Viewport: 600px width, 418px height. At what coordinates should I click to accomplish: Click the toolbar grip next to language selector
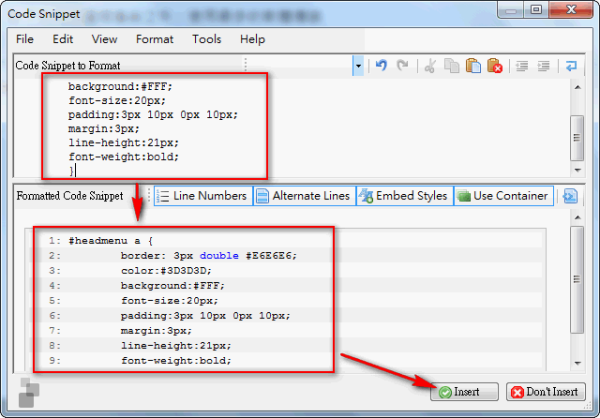pos(245,65)
